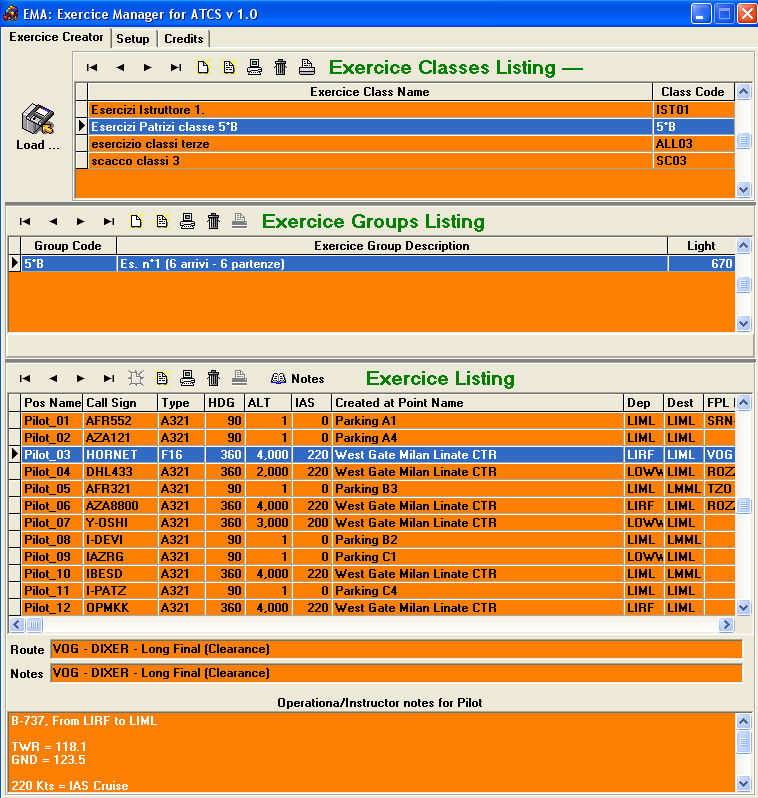758x798 pixels.
Task: Delete class using Exercice Classes trash icon
Action: pos(280,67)
